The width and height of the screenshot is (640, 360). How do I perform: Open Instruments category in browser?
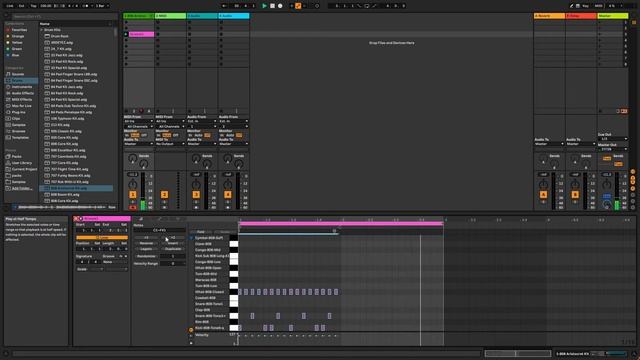22,87
